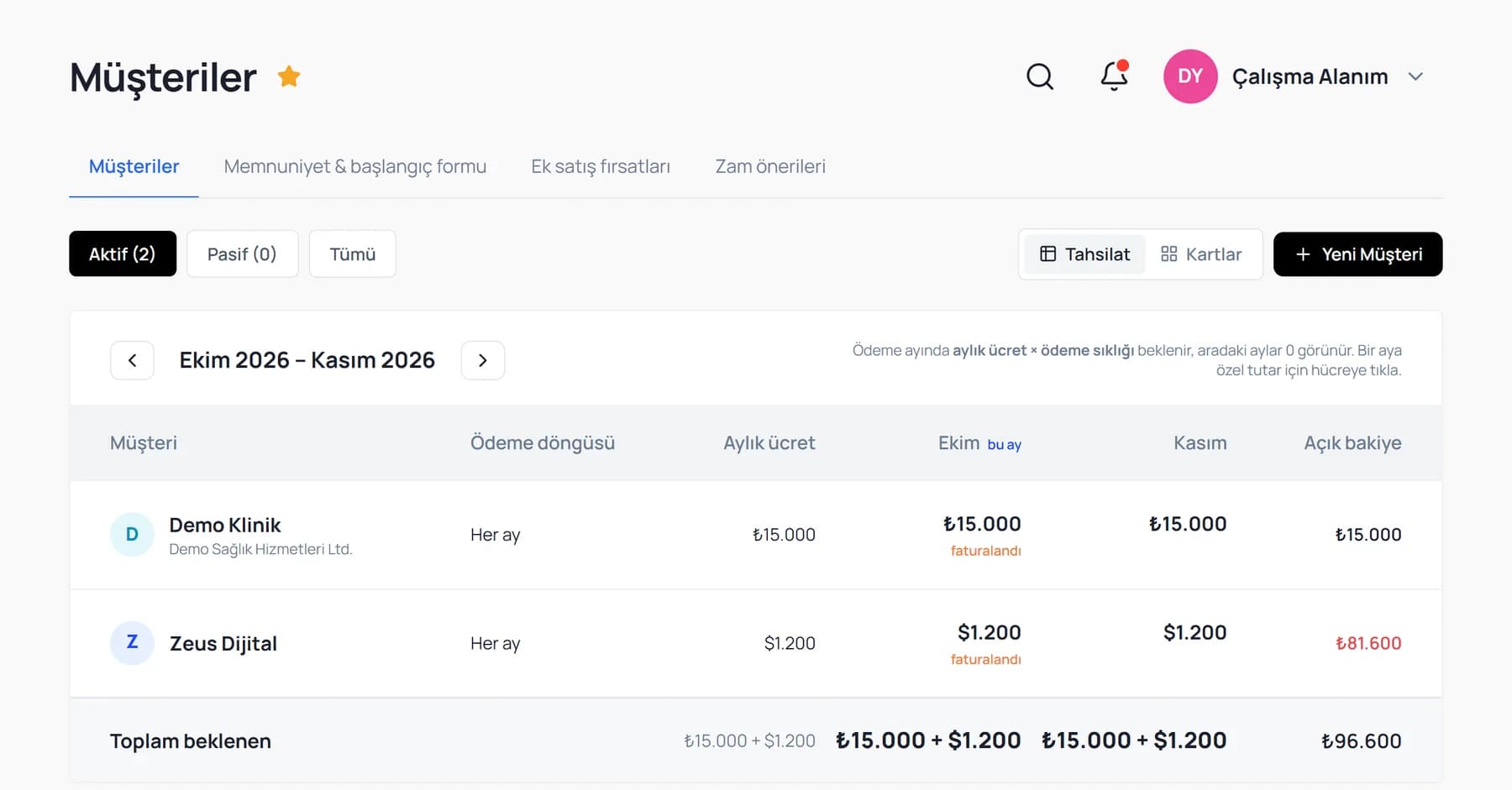Click the search magnifier icon
Viewport: 1512px width, 790px height.
click(1040, 76)
